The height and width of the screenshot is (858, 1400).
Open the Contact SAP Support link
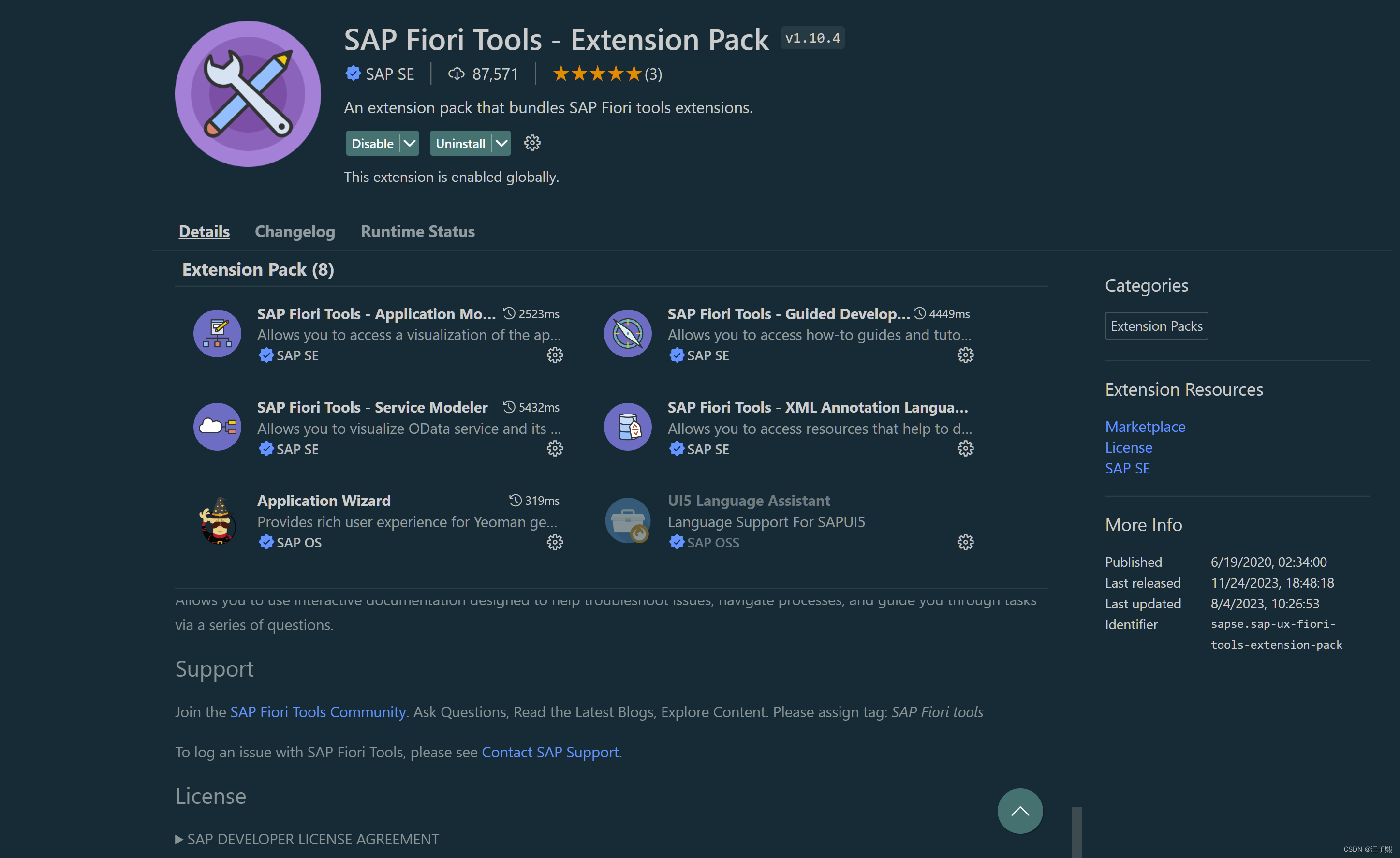(x=550, y=752)
